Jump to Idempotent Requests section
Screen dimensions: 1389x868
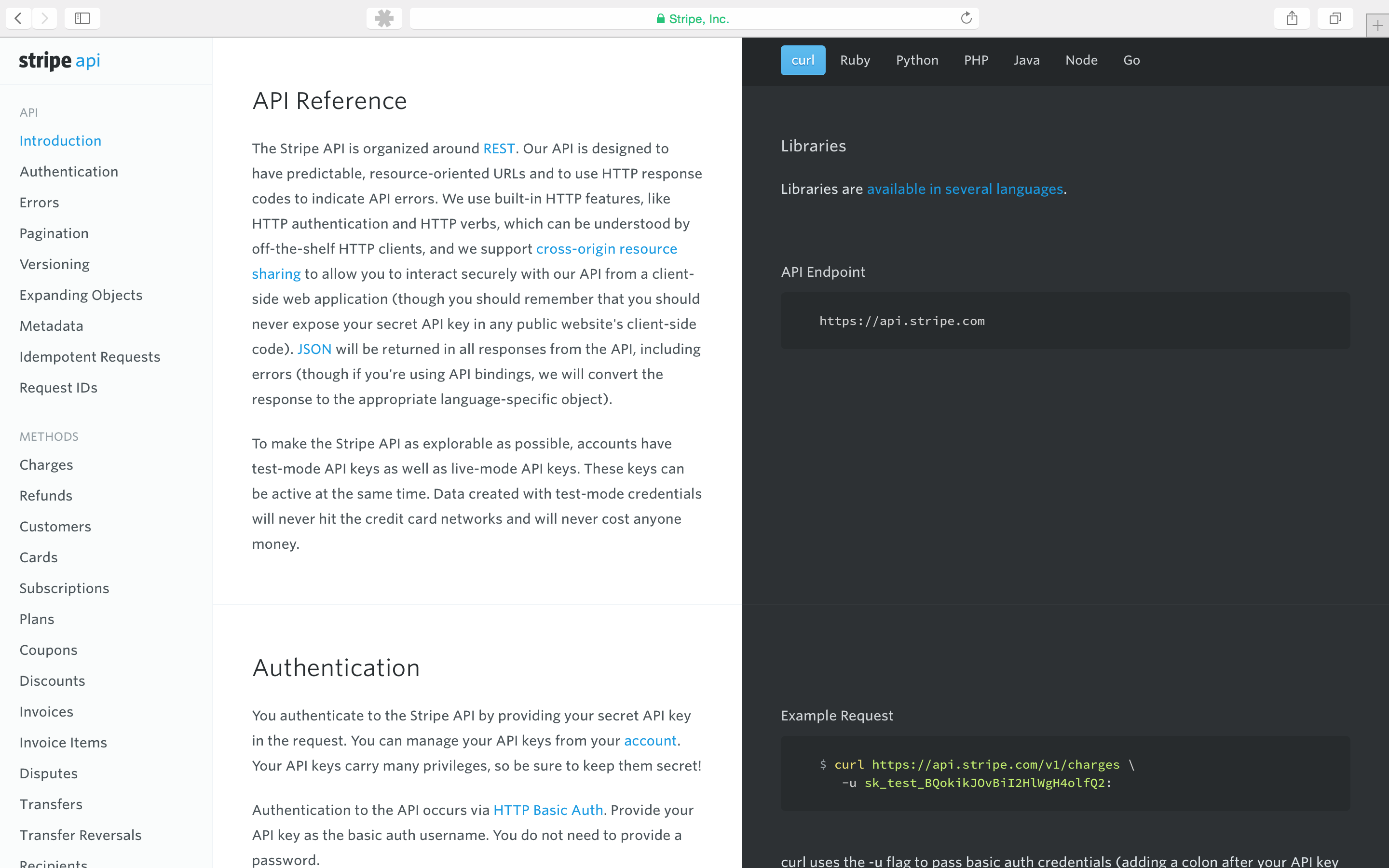click(90, 357)
